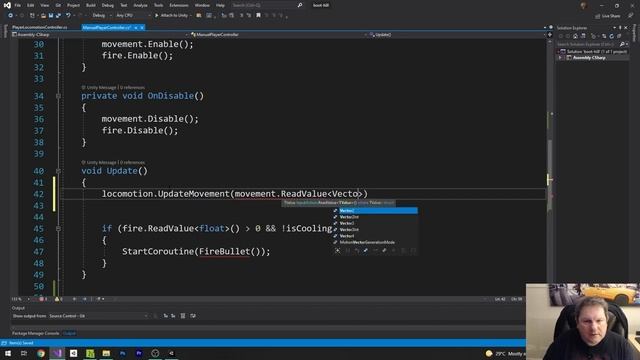Close the ManualPlayerController.cs tab
640x360 pixels.
142,27
